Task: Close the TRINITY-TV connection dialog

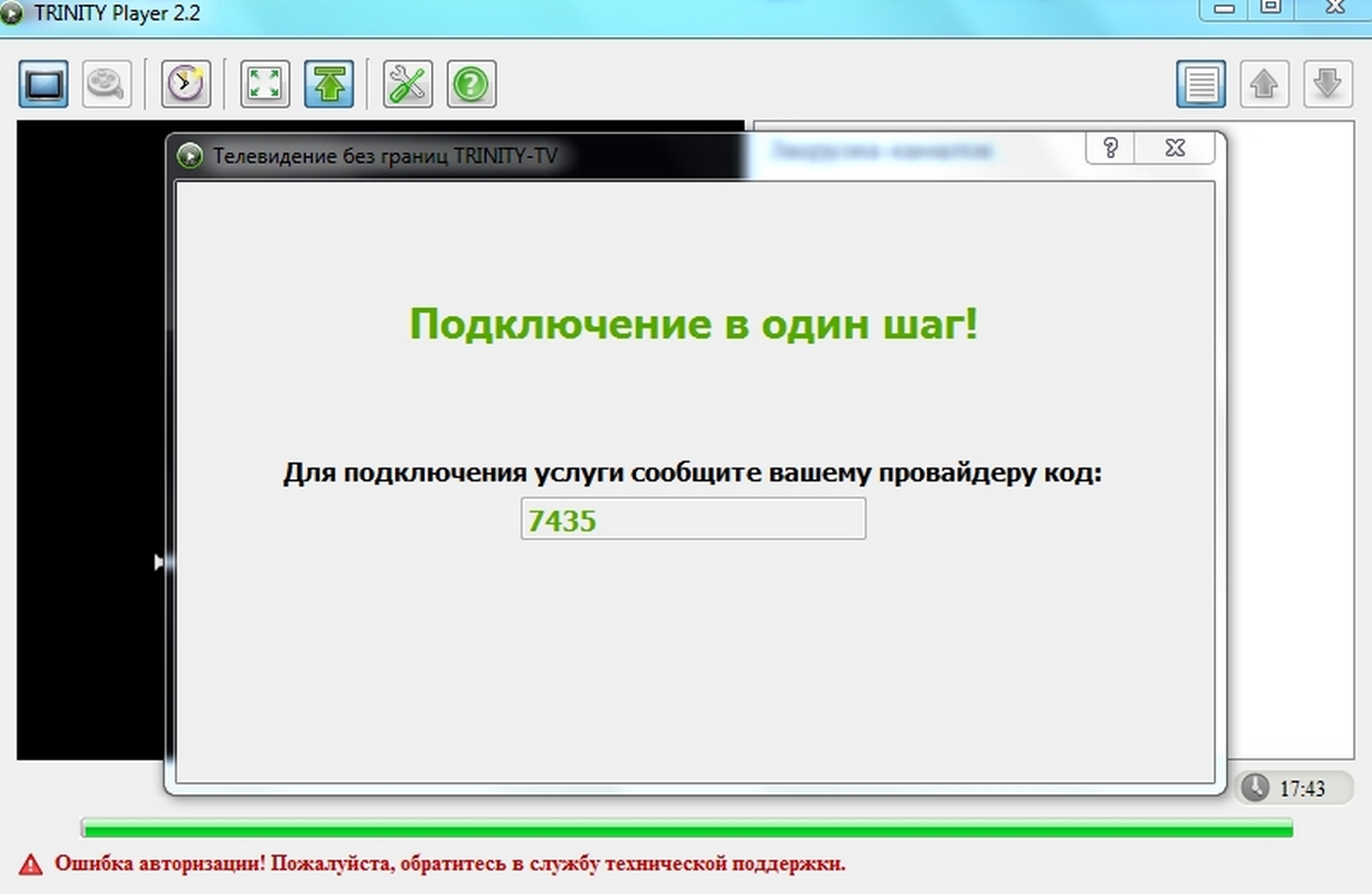Action: coord(1175,148)
